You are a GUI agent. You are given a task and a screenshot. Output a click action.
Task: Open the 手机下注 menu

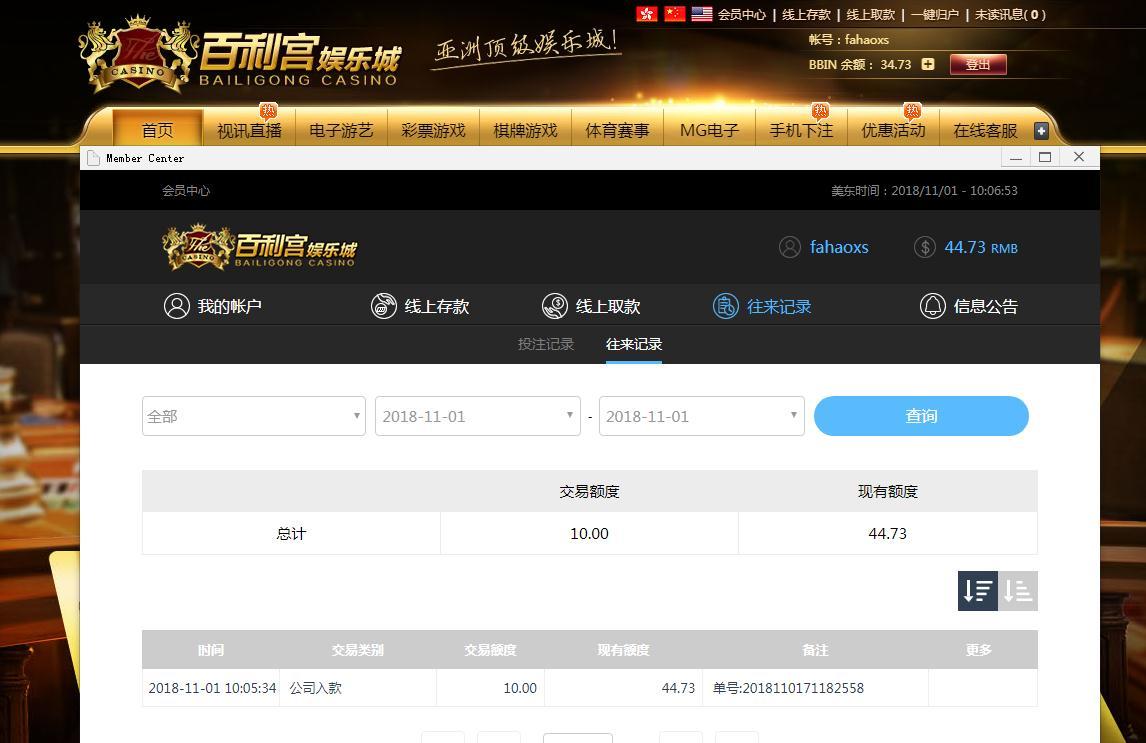point(801,130)
